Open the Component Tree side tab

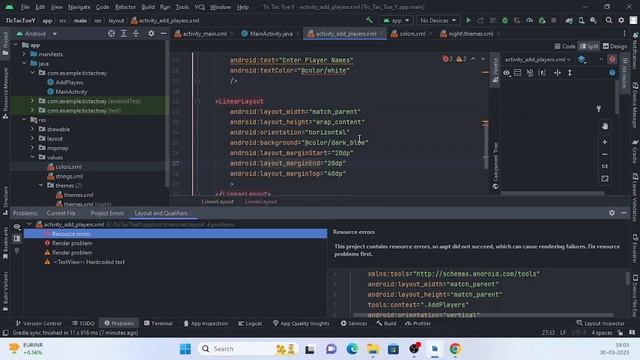pos(495,166)
